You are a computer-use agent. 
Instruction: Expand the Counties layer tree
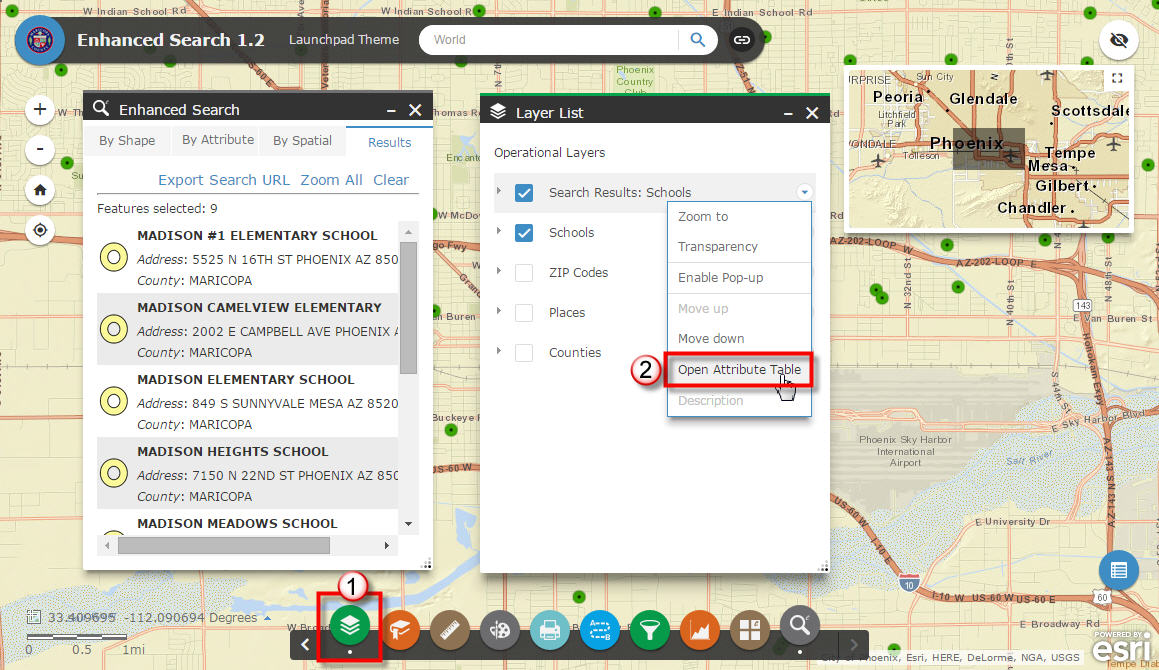(499, 351)
